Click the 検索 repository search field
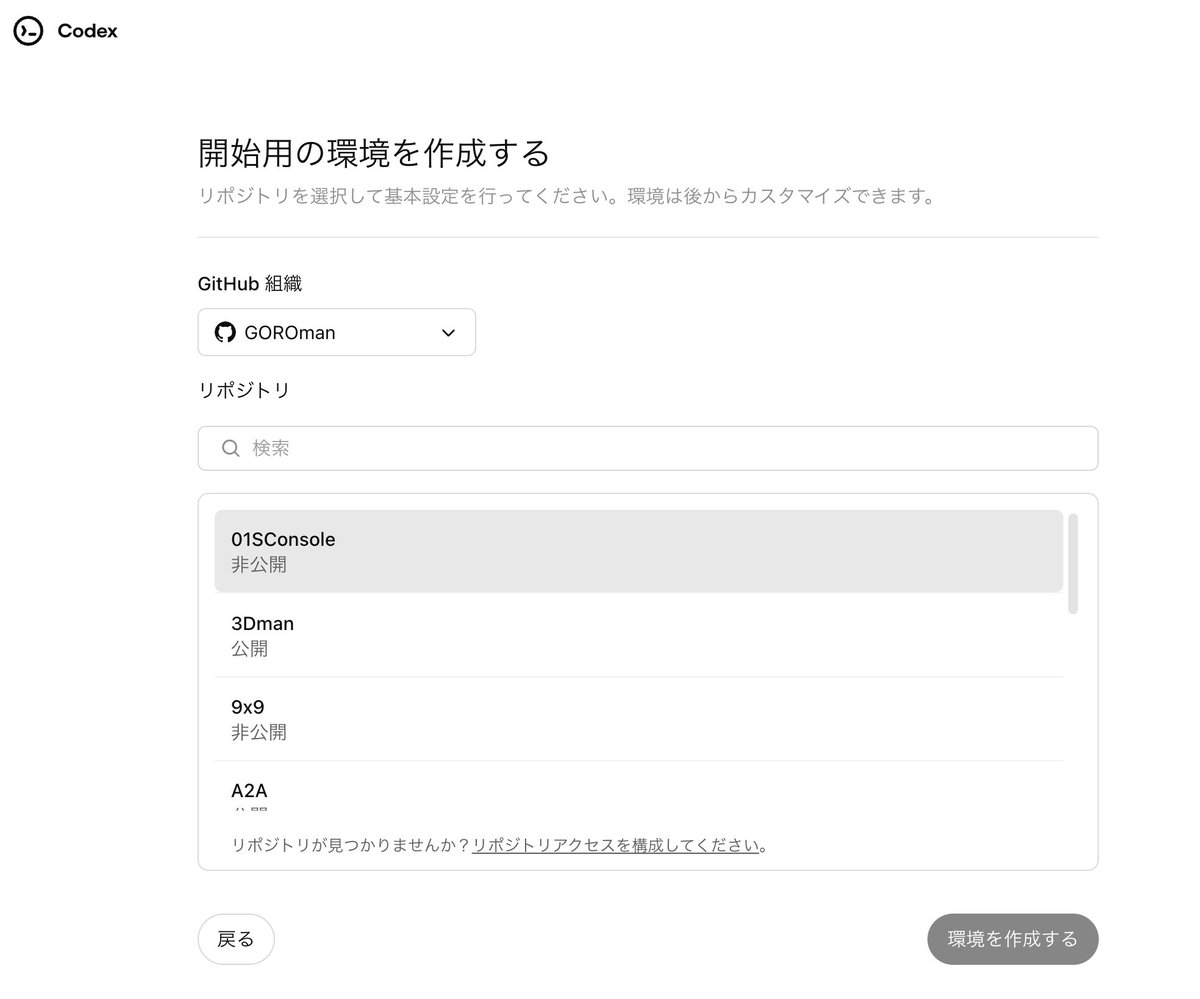Screen dimensions: 1200x999 [x=648, y=448]
